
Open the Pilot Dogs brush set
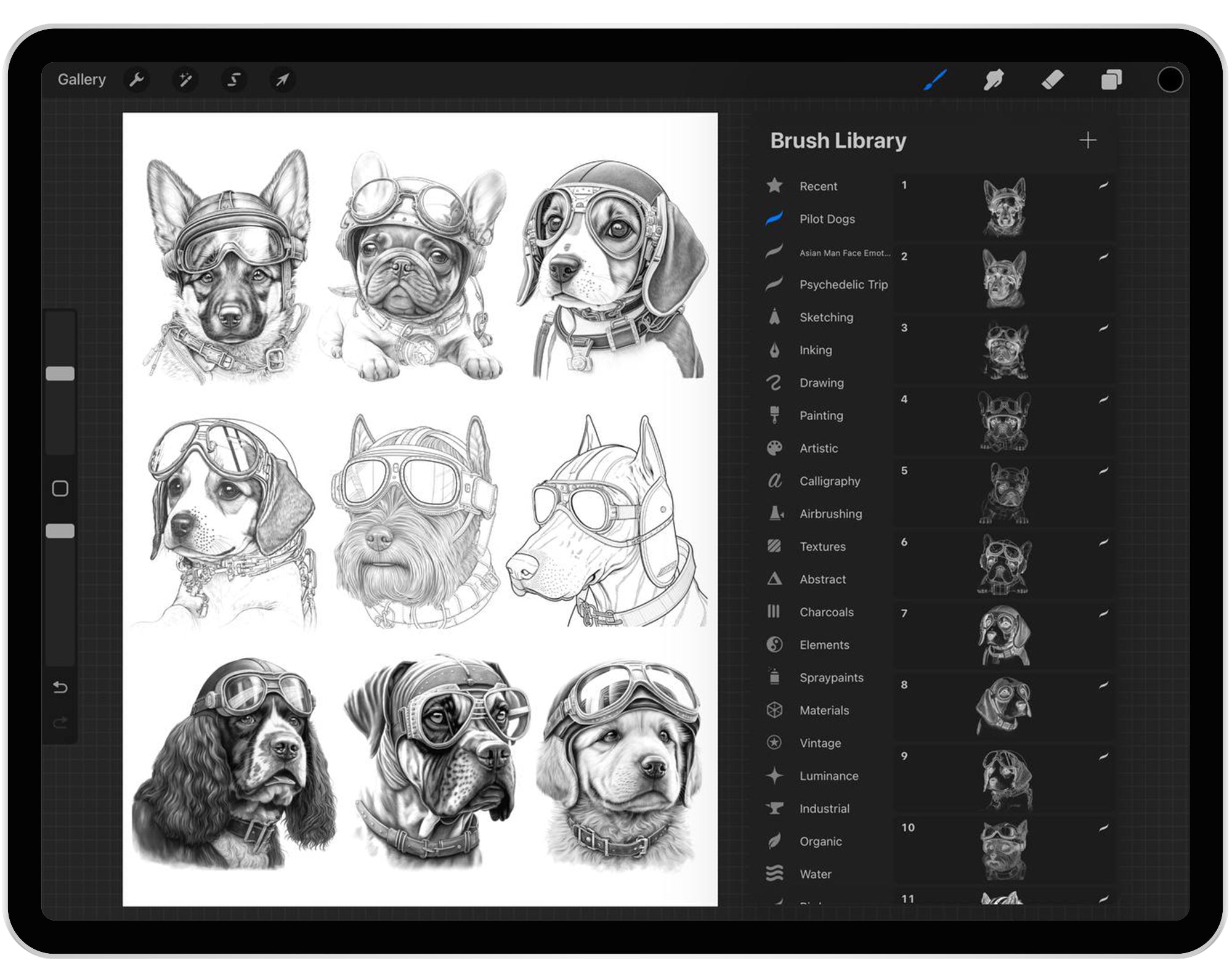click(827, 219)
